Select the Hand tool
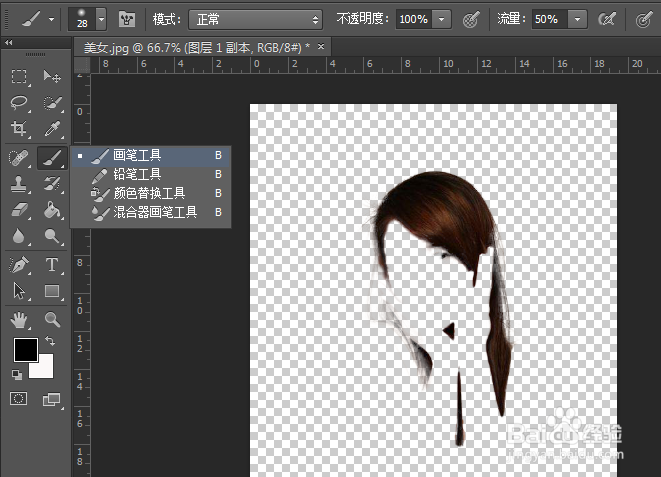The height and width of the screenshot is (477, 661). (x=19, y=320)
